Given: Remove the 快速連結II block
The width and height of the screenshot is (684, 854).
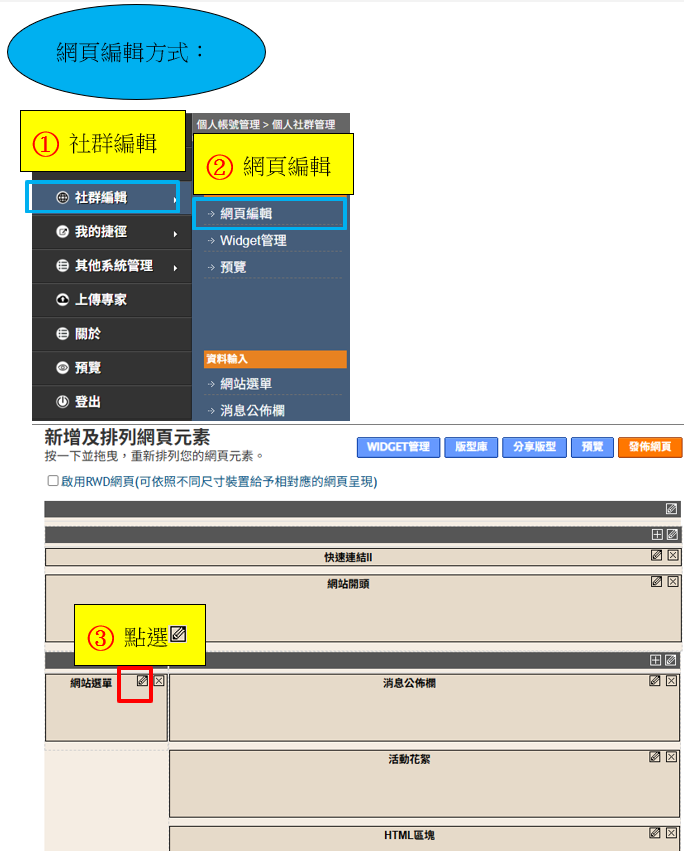Looking at the screenshot, I should coord(673,556).
